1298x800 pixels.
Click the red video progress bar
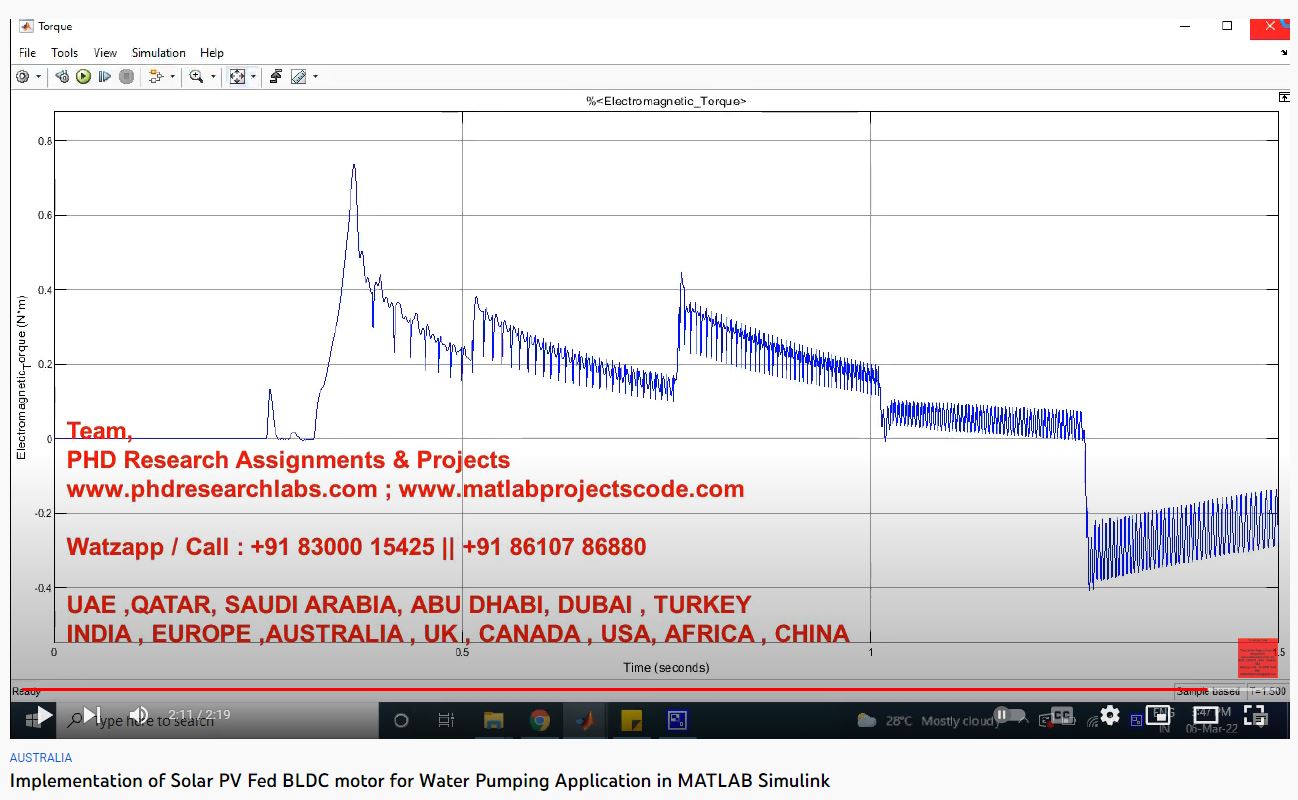click(x=600, y=689)
